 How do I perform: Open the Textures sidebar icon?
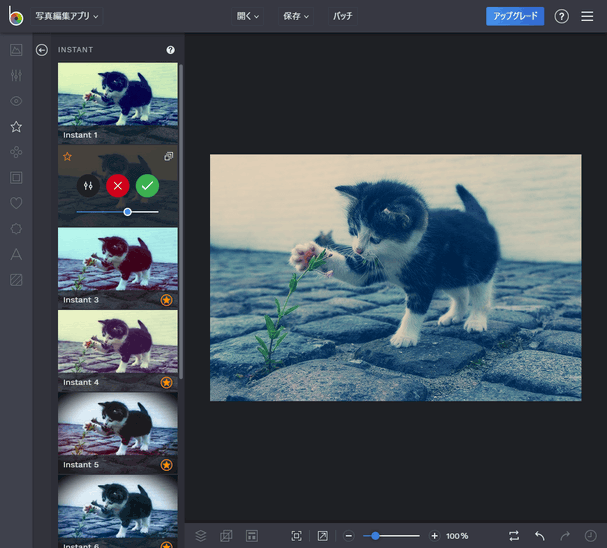coord(16,280)
